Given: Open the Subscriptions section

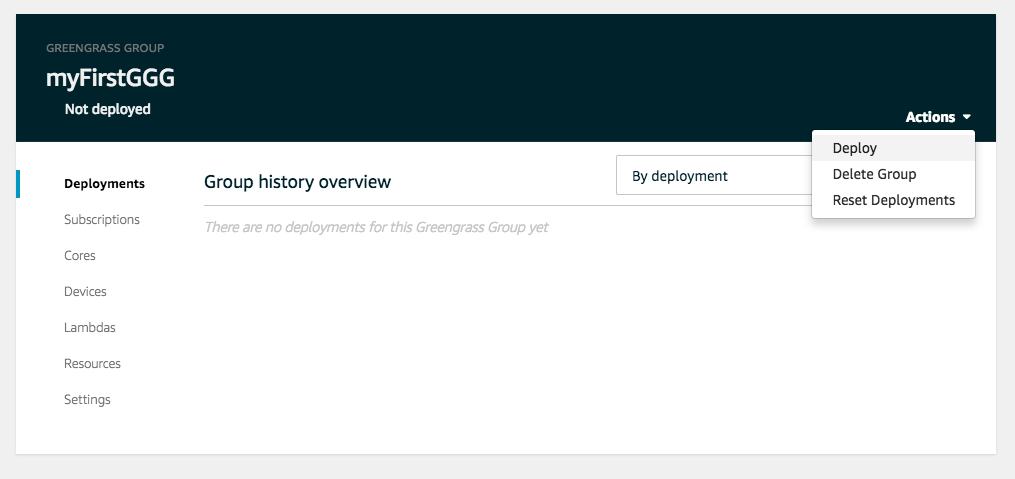Looking at the screenshot, I should point(102,219).
